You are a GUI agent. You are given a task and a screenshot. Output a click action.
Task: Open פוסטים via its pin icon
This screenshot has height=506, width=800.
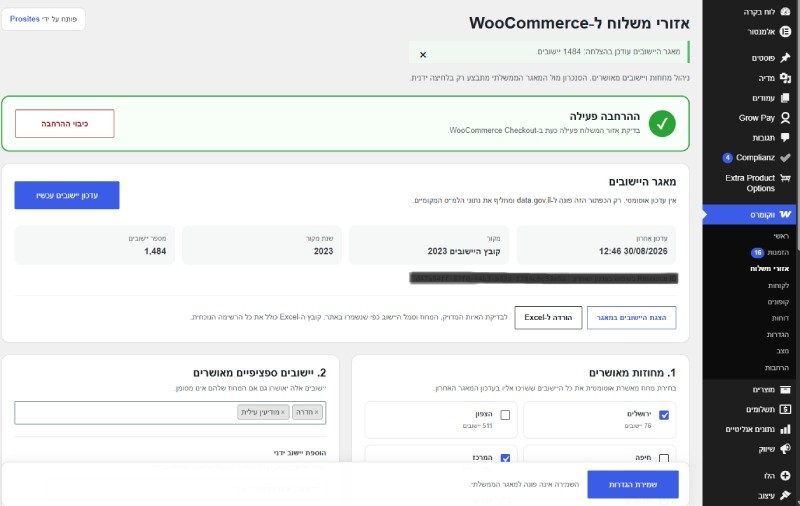point(785,58)
